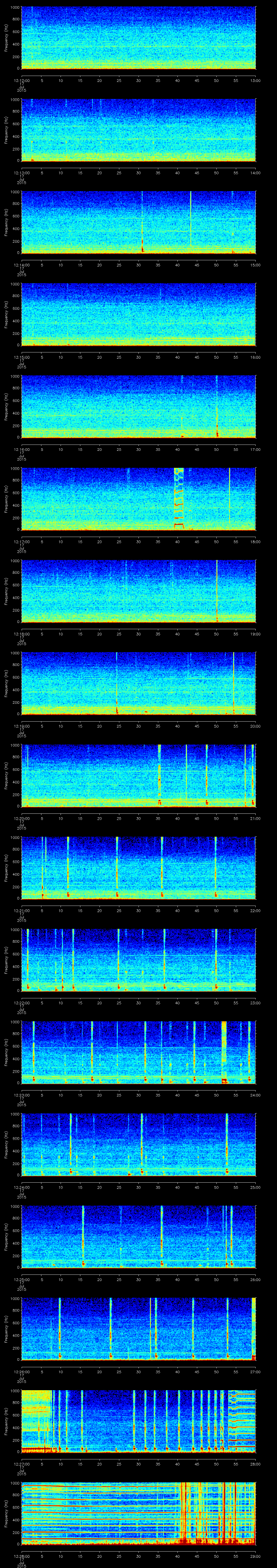Click the "1000" frequency tick of the 12:27:00 panel
This screenshot has width=277, height=1568.
tap(15, 1392)
